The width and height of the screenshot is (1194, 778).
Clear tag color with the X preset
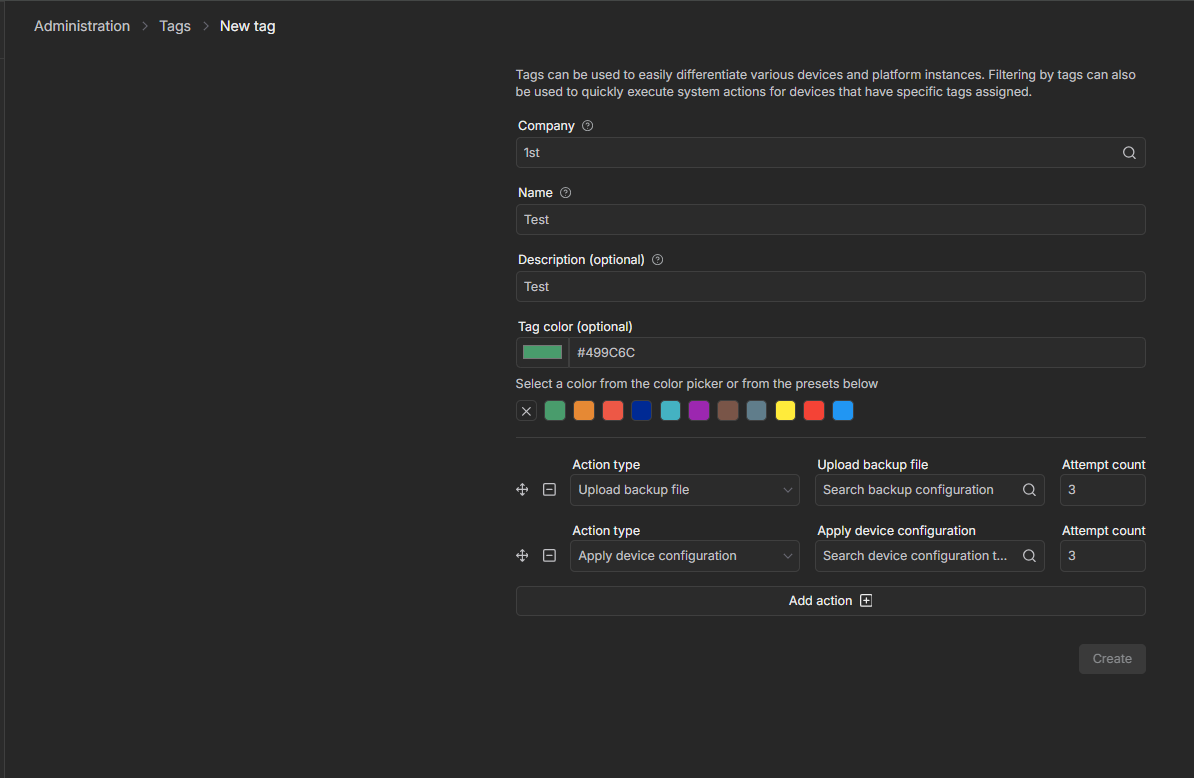tap(527, 411)
